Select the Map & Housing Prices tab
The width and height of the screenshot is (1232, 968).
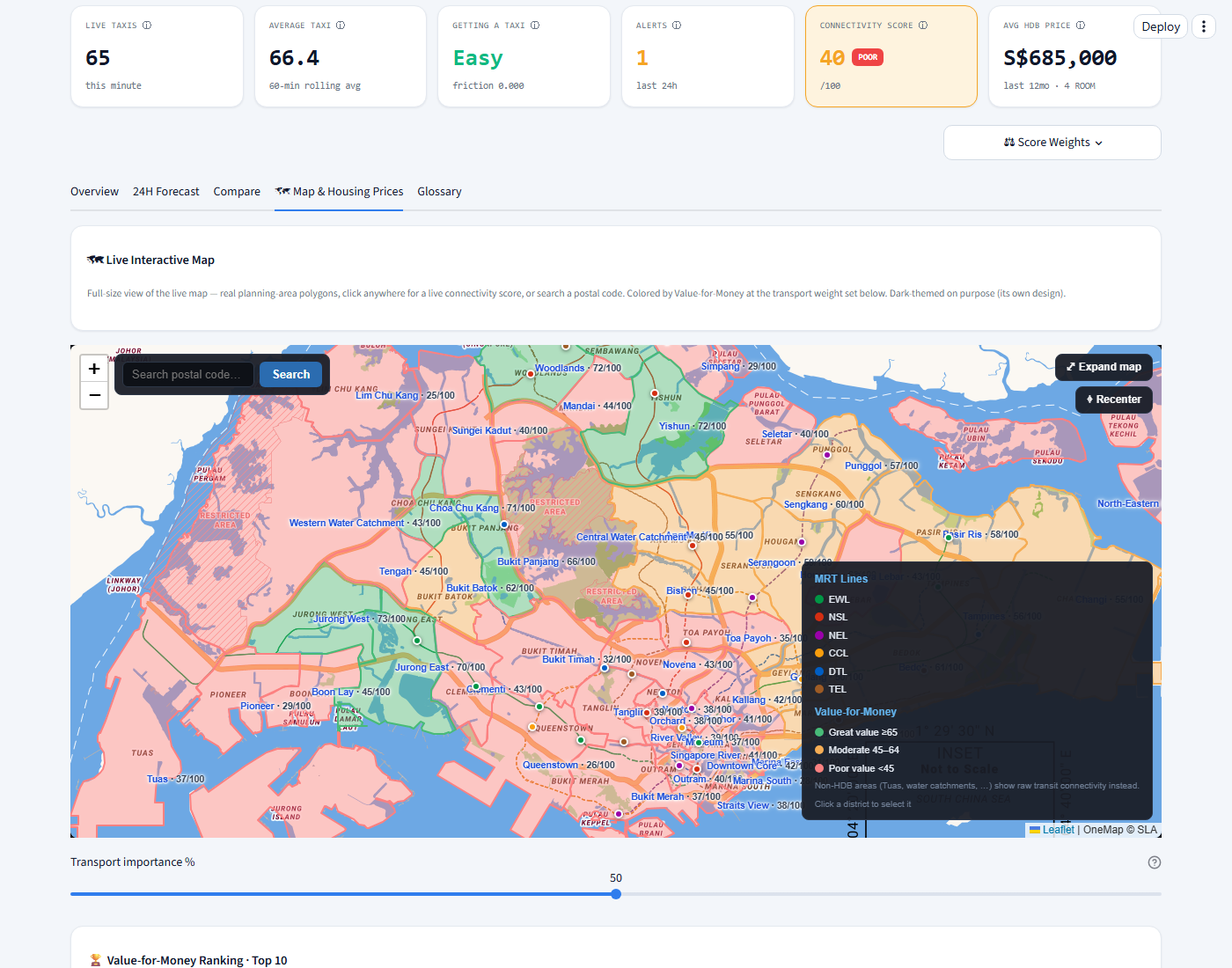click(x=339, y=192)
